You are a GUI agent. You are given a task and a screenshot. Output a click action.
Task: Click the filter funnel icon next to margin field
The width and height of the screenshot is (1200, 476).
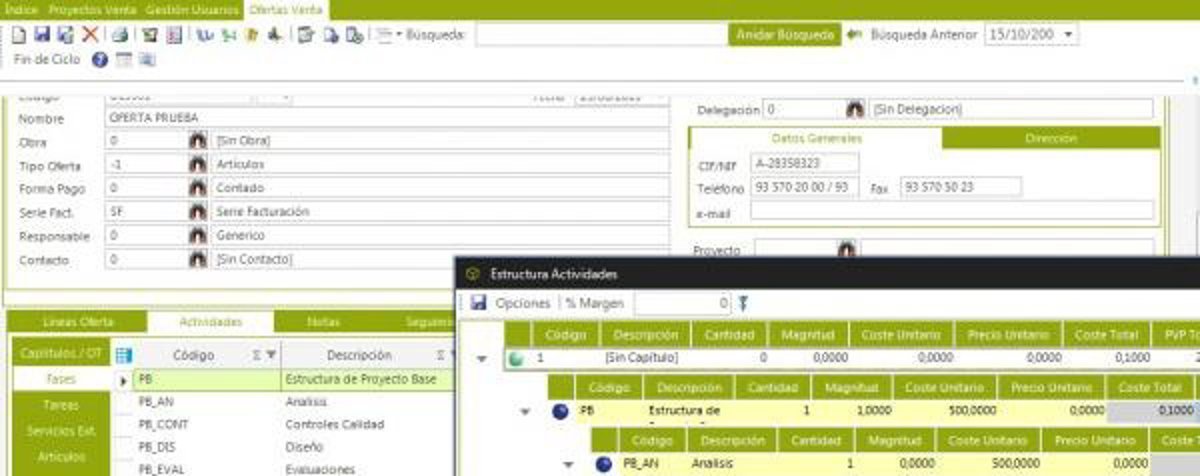(x=743, y=303)
